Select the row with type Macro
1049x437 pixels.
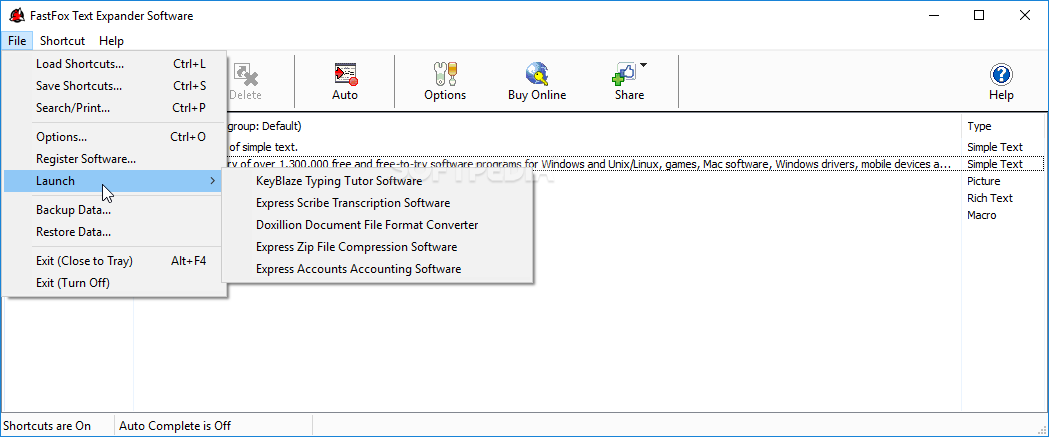tap(981, 215)
